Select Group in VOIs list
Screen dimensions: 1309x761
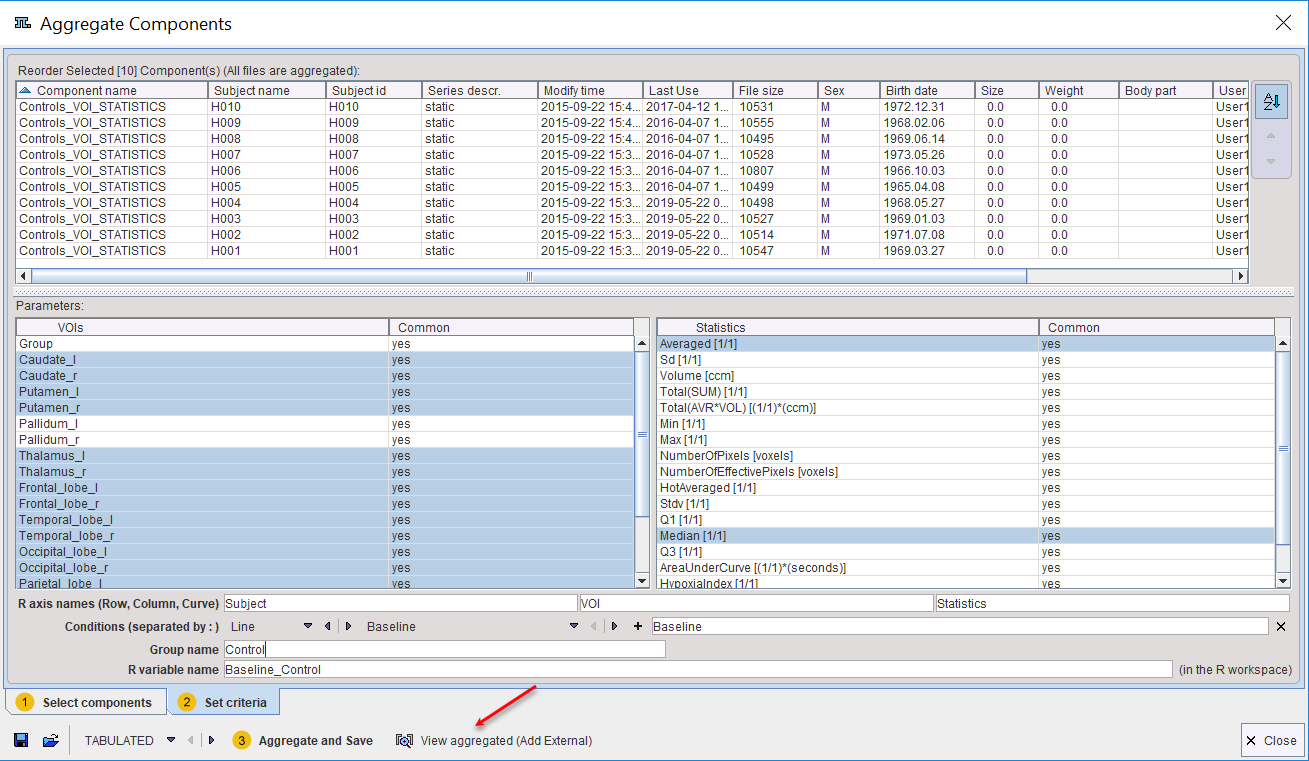325,344
